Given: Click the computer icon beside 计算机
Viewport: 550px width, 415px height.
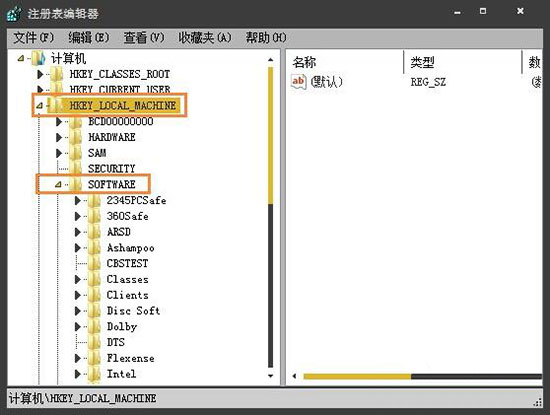Looking at the screenshot, I should click(x=39, y=58).
